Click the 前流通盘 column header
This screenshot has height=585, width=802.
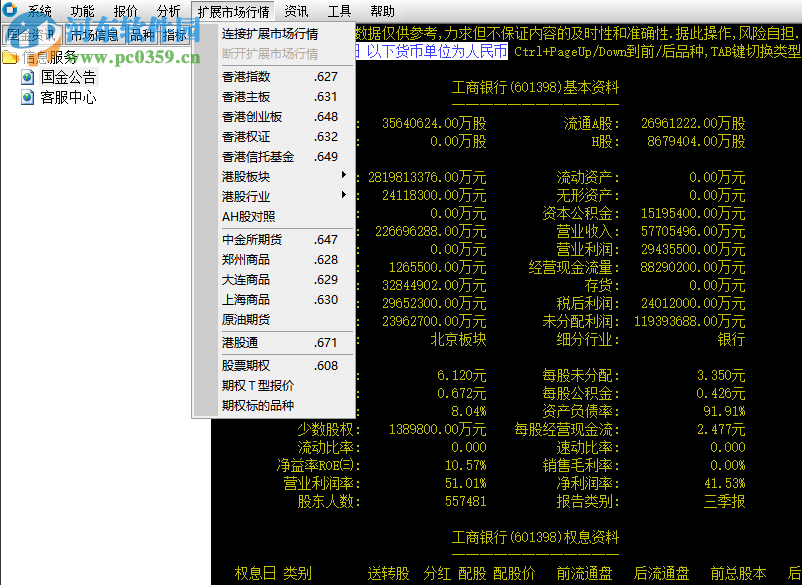click(584, 573)
